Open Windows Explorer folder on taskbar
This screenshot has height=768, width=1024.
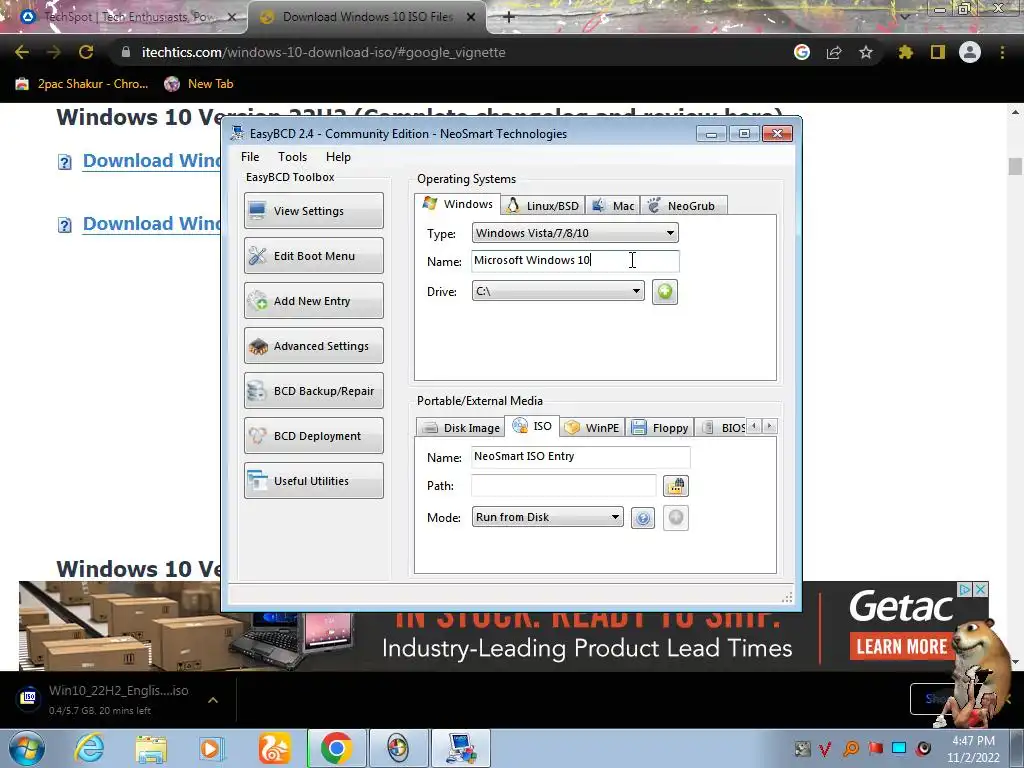[151, 748]
